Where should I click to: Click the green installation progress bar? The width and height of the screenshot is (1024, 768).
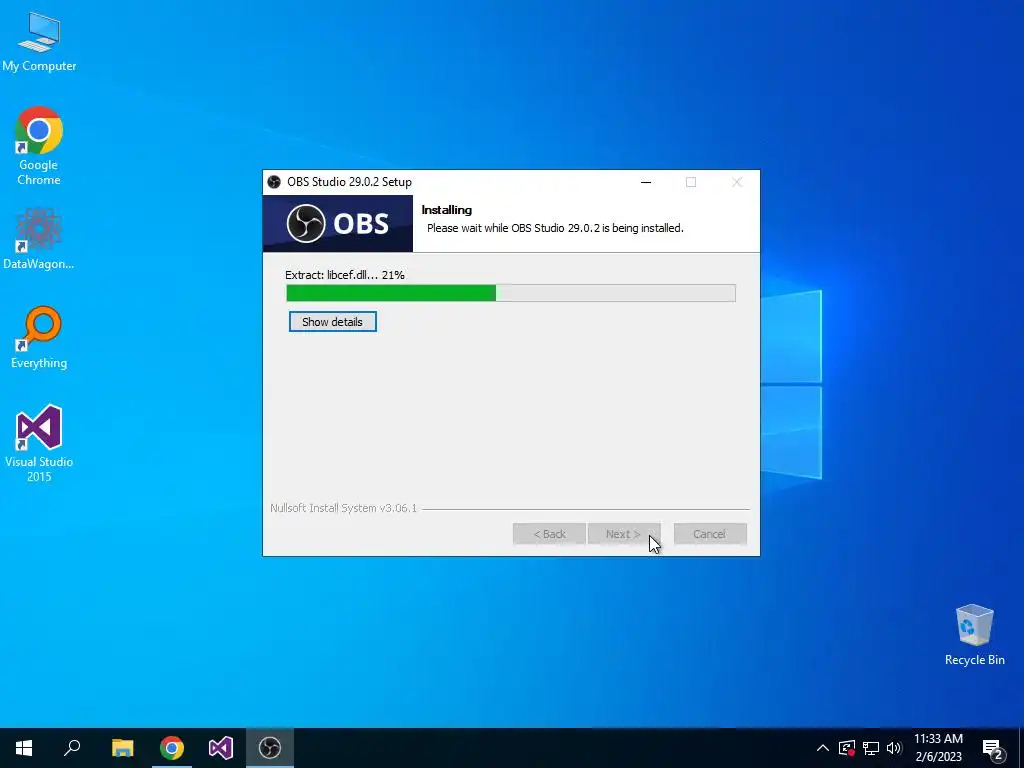point(511,293)
